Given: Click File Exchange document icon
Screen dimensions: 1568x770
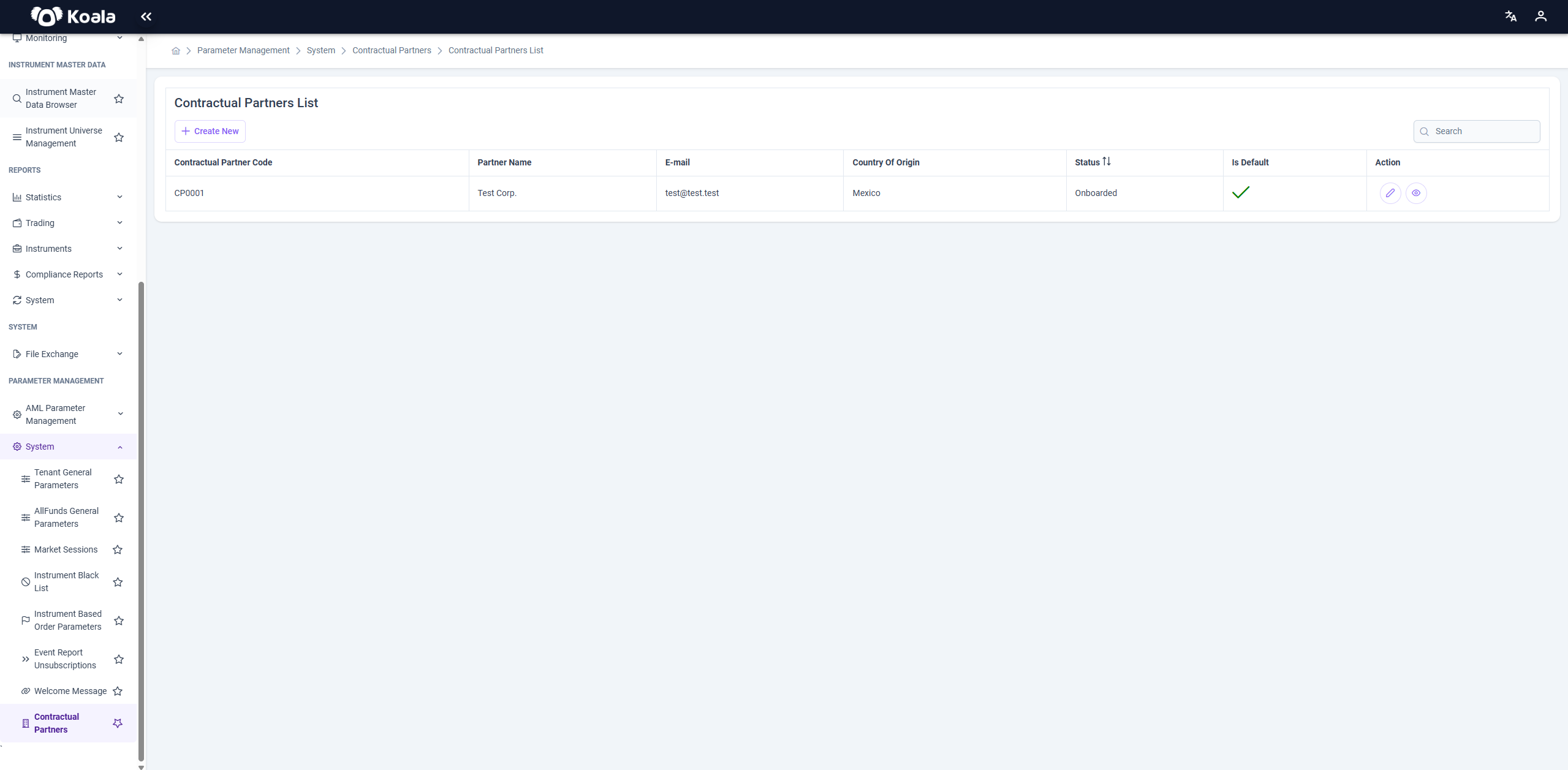Looking at the screenshot, I should [x=17, y=354].
